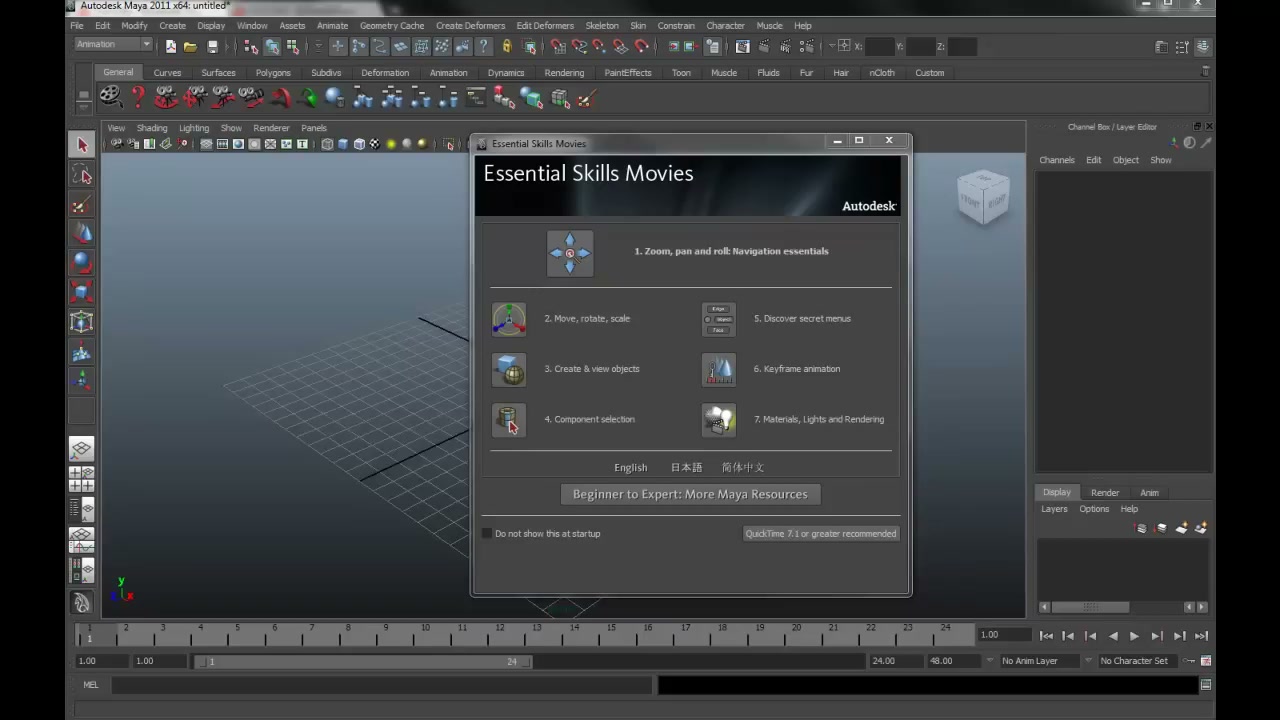Open the viewport Shading menu
1280x720 pixels.
coord(152,128)
